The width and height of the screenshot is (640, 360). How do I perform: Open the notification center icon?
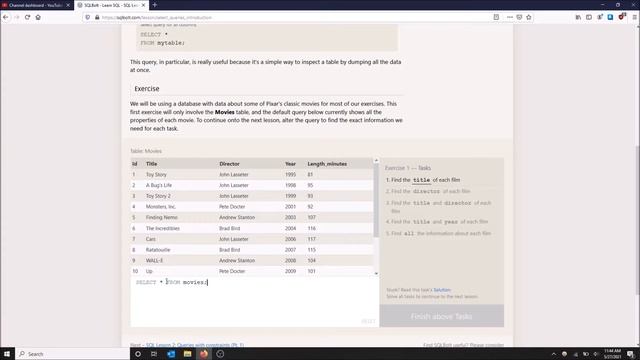[x=631, y=354]
